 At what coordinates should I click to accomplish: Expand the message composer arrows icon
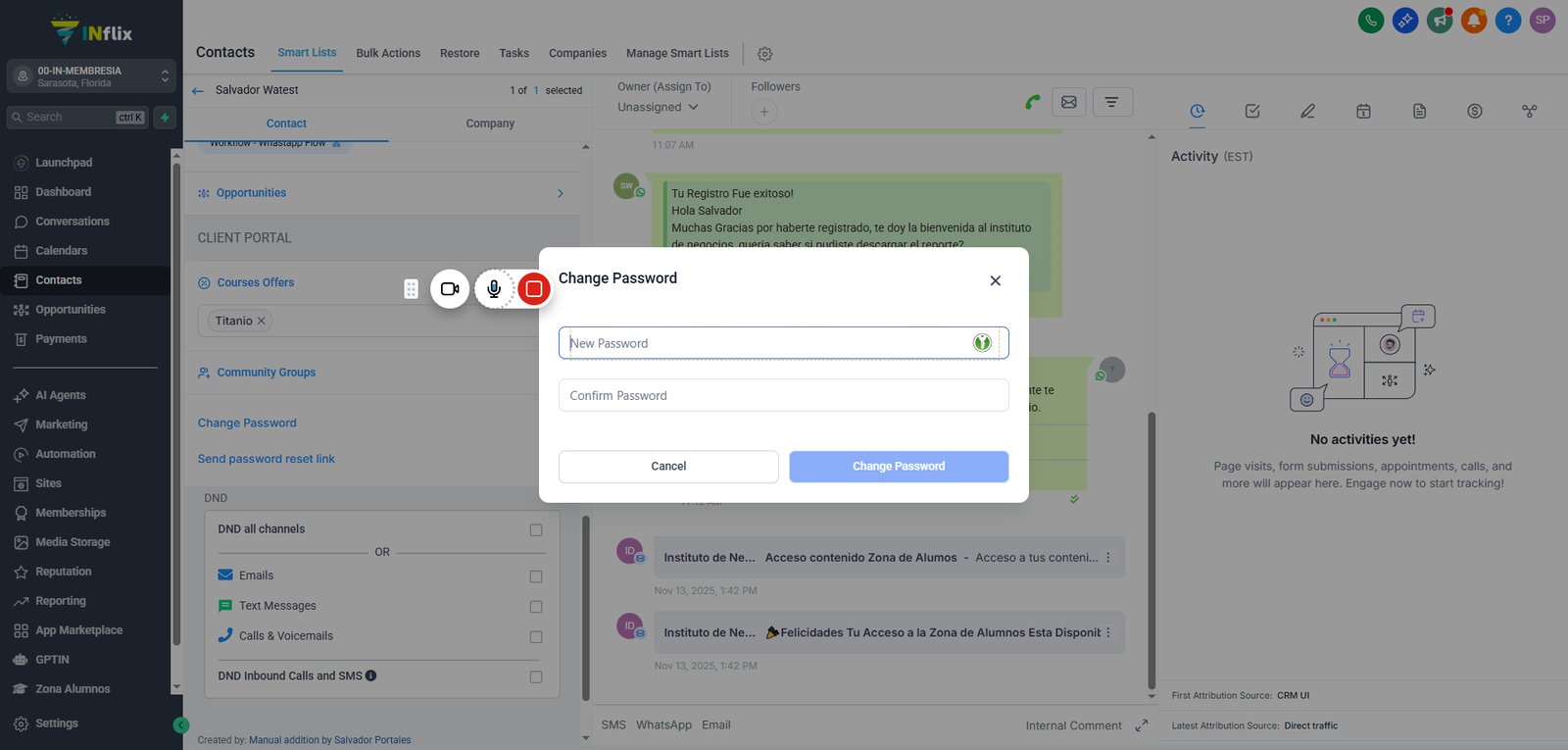coord(1142,725)
